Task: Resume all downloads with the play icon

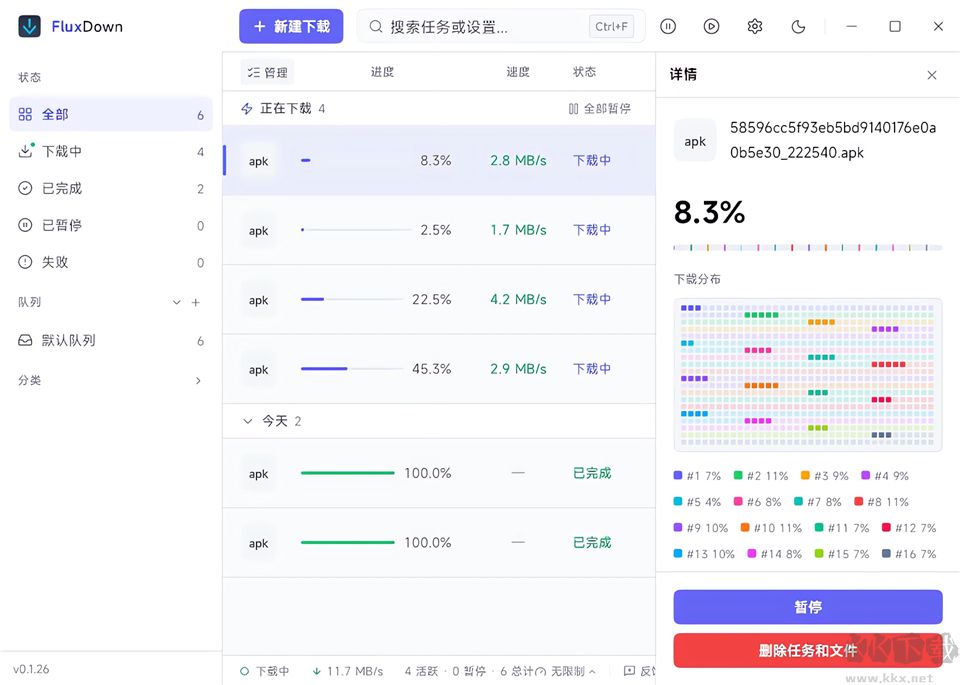Action: (x=711, y=26)
